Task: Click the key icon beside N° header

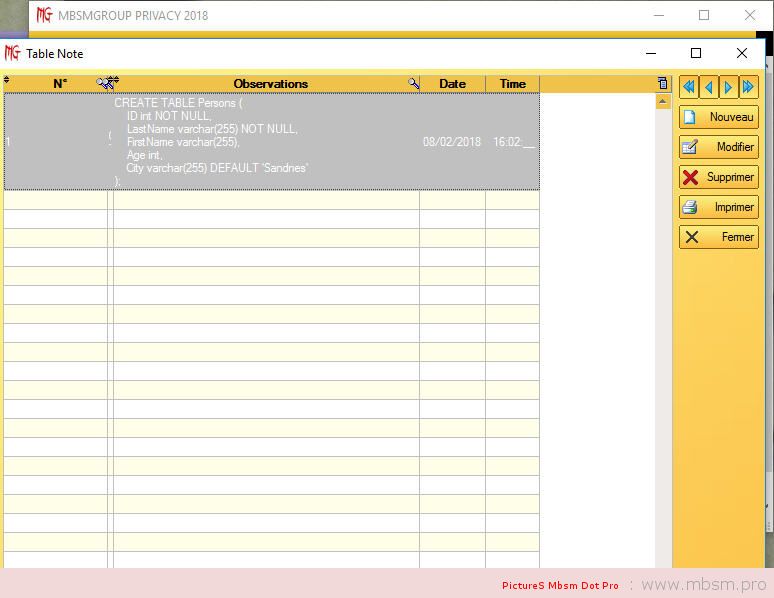Action: pos(107,83)
